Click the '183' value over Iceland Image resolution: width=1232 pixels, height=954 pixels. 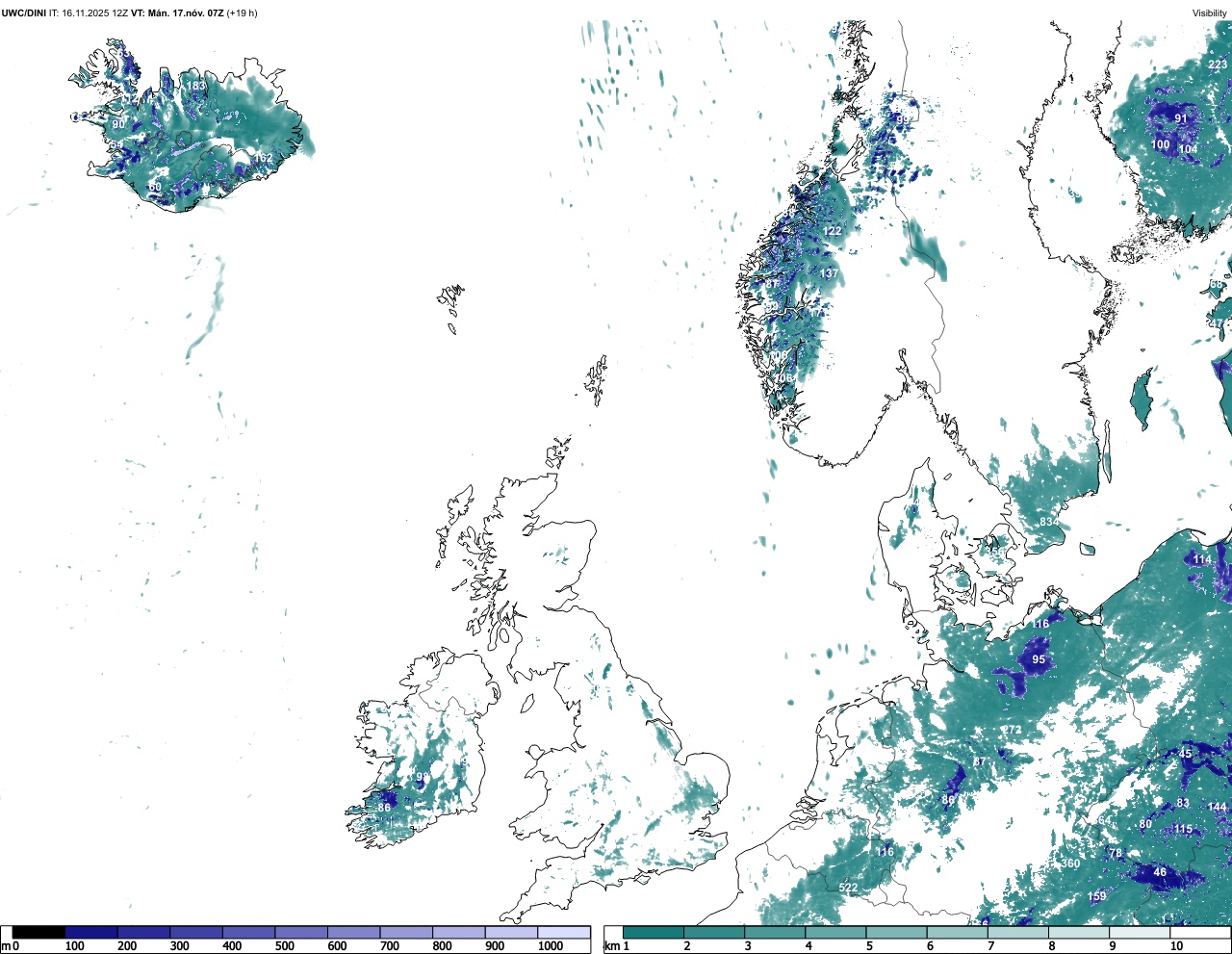(x=195, y=86)
